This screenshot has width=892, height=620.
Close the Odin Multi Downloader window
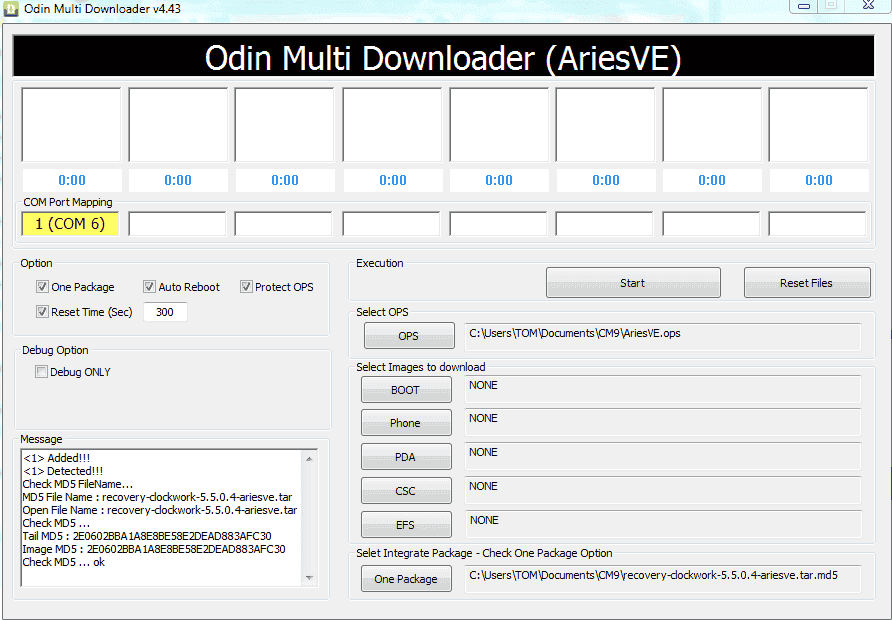coord(868,6)
